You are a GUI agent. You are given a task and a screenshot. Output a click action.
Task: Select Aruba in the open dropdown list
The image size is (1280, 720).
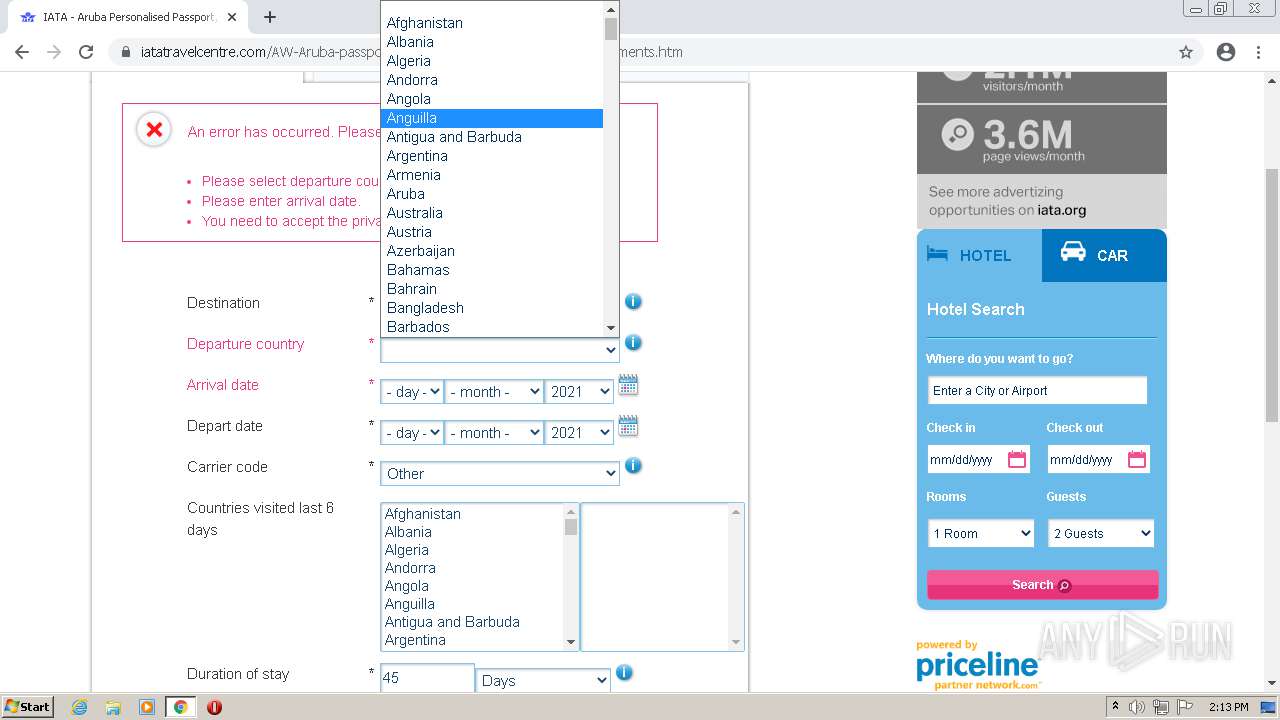click(492, 194)
